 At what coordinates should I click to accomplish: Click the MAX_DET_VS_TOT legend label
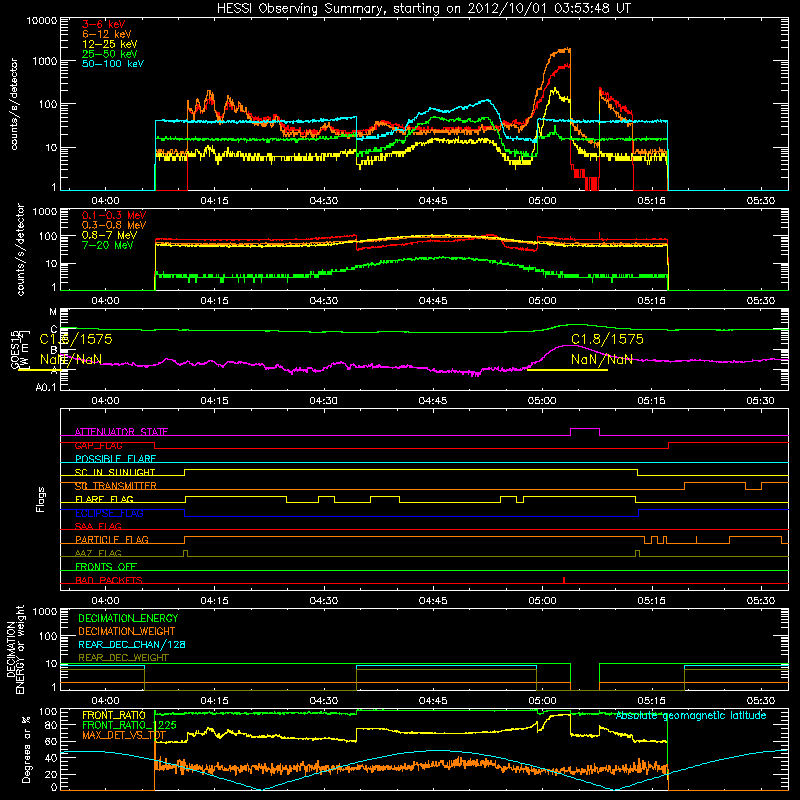[124, 735]
